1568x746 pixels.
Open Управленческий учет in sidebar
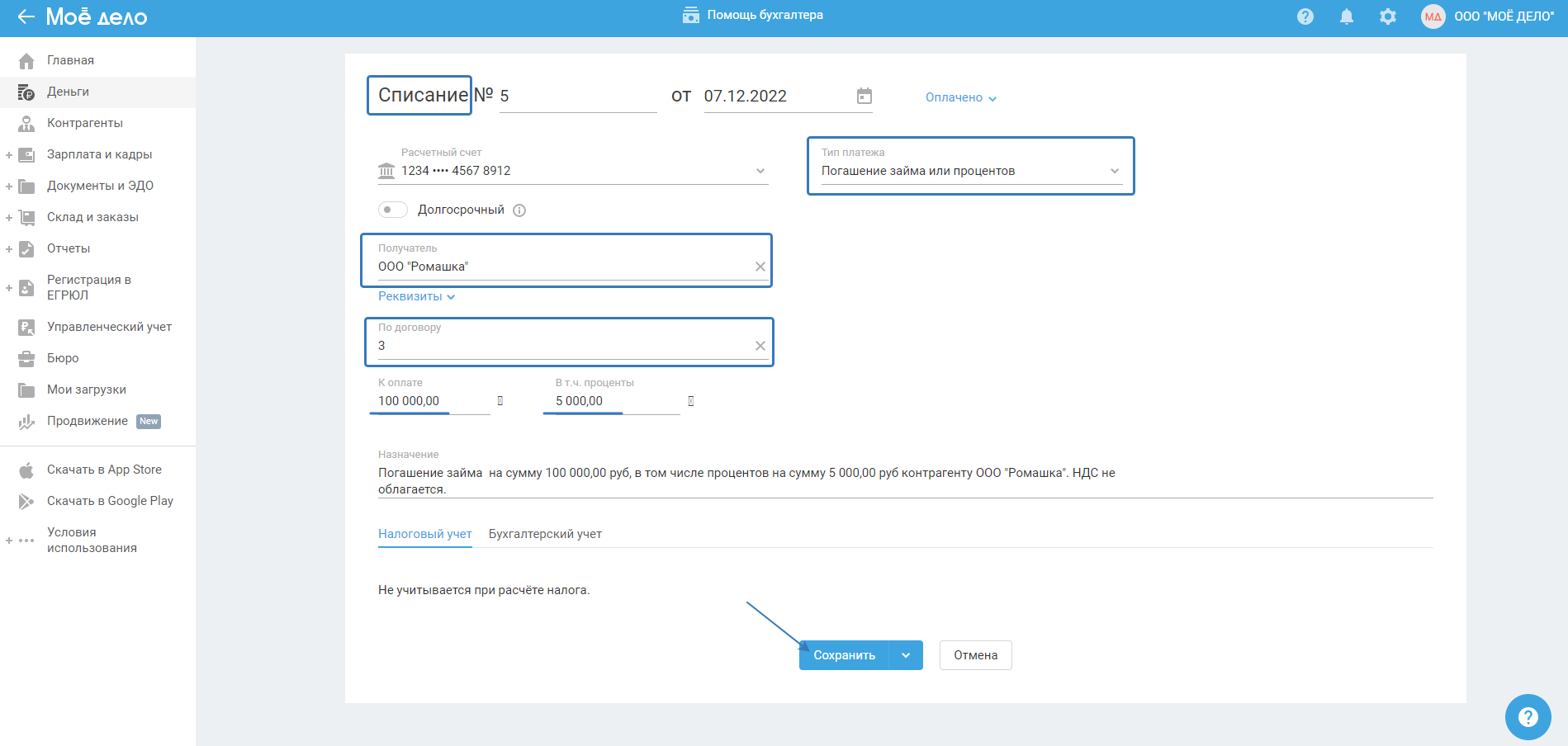point(109,327)
